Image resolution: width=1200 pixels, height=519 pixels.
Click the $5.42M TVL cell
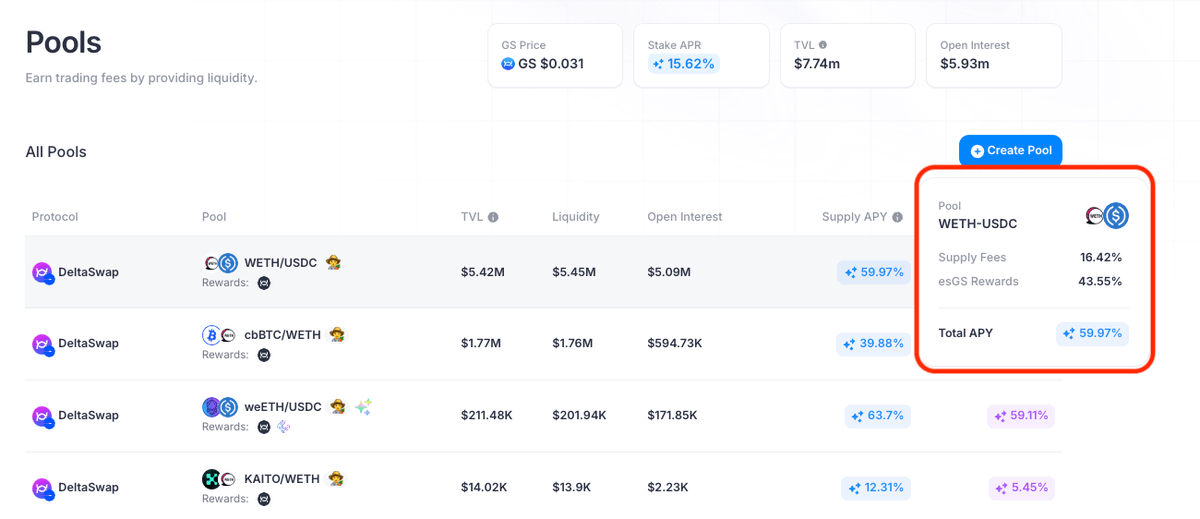[x=481, y=272]
